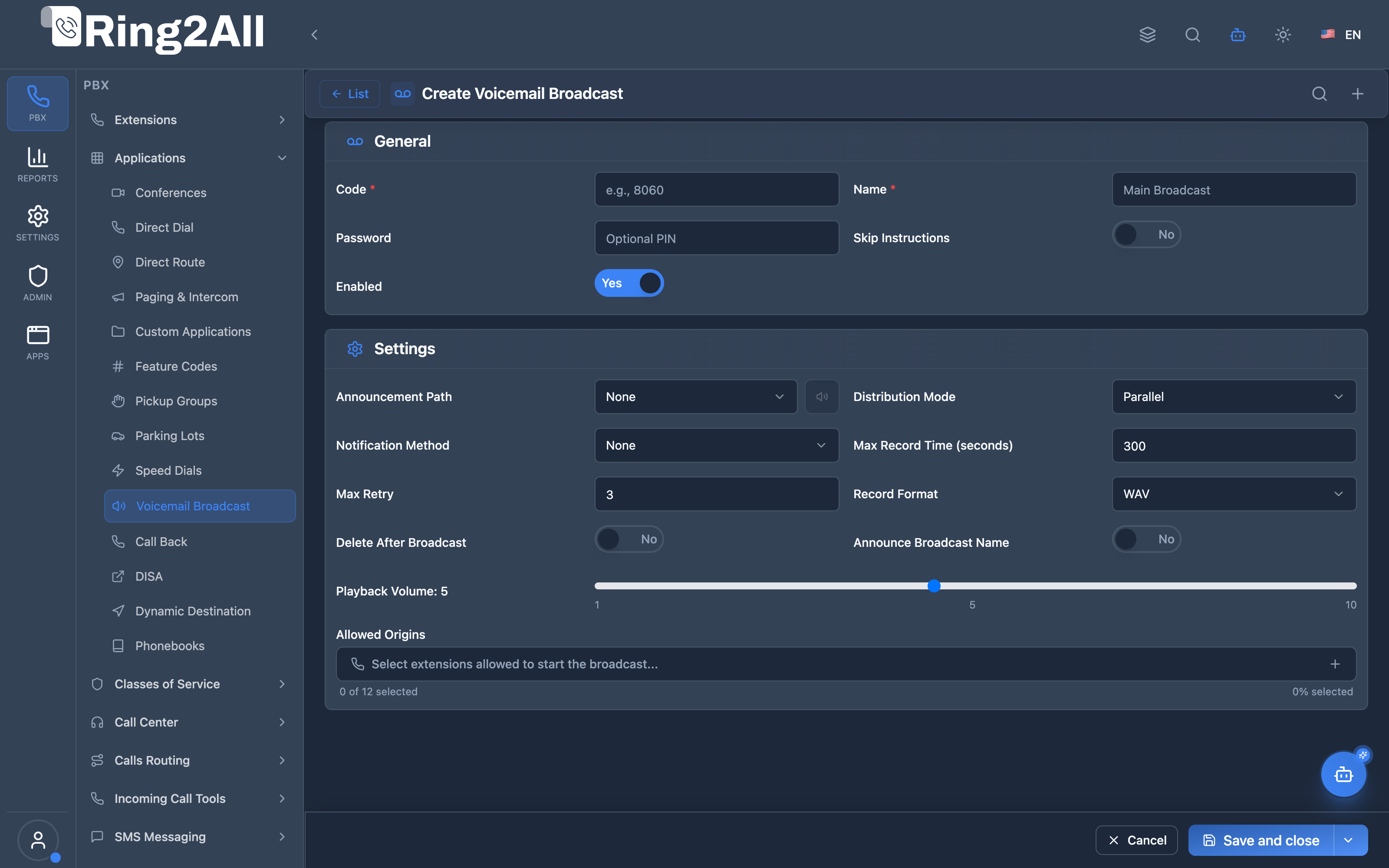Switch theme with the sun icon
The image size is (1389, 868).
1283,35
